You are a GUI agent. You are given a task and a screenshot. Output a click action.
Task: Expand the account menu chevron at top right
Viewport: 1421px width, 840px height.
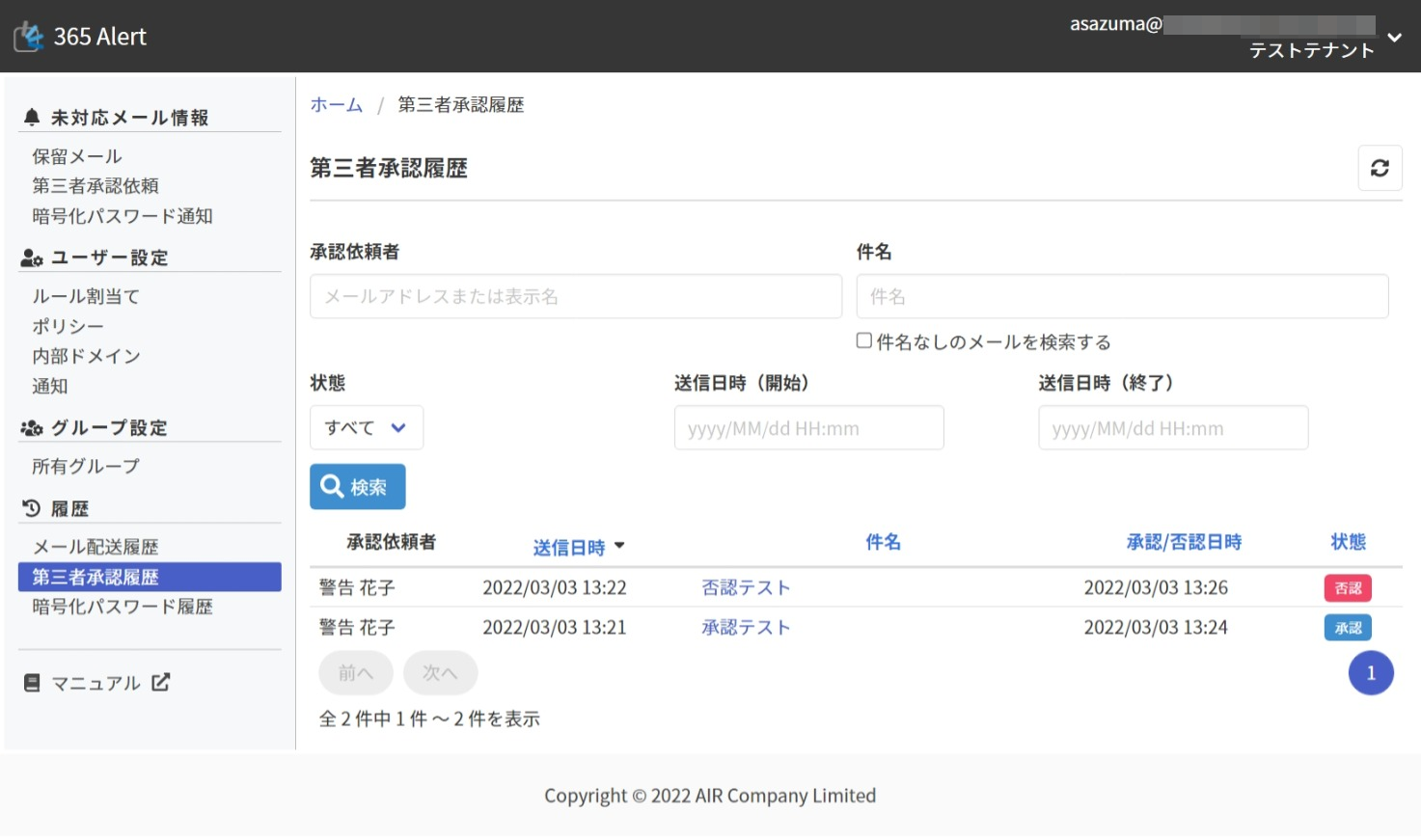coord(1394,38)
